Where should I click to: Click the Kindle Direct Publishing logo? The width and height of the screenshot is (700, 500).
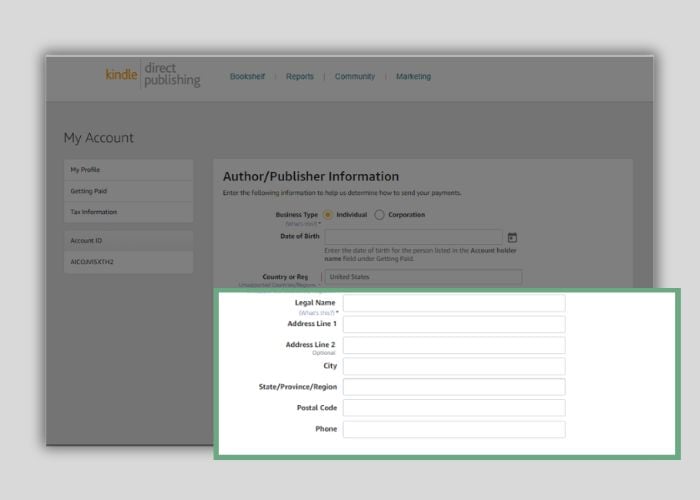tap(153, 75)
